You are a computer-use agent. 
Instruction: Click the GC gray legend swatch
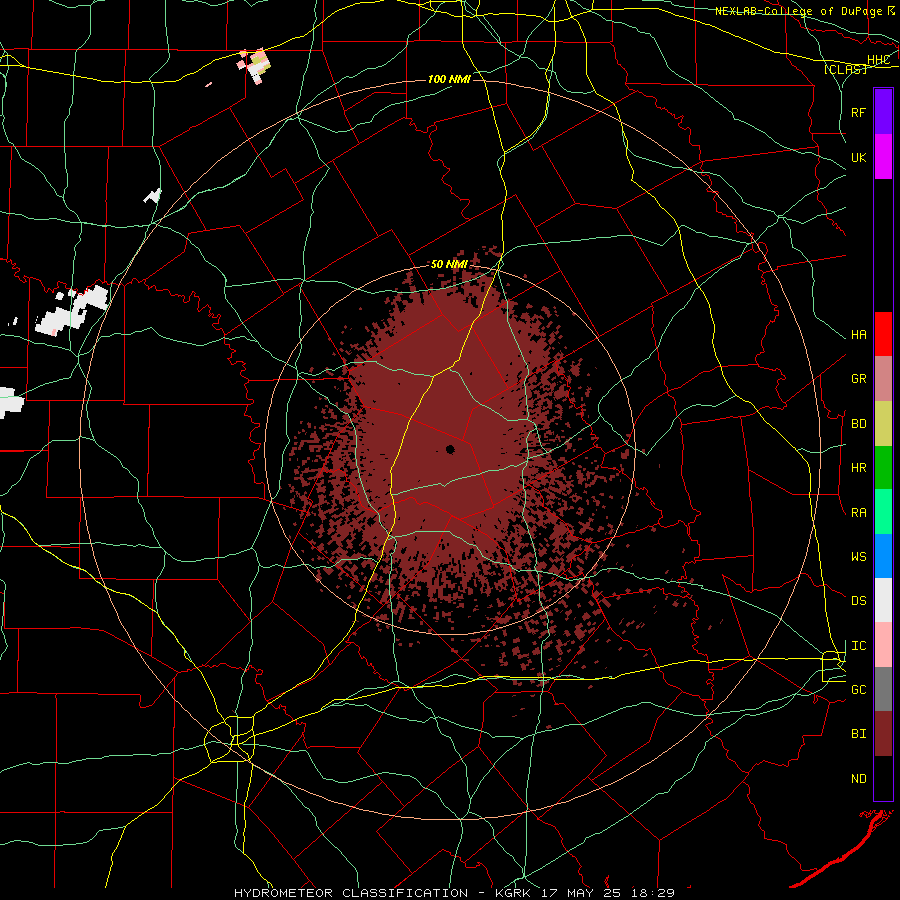(x=883, y=689)
